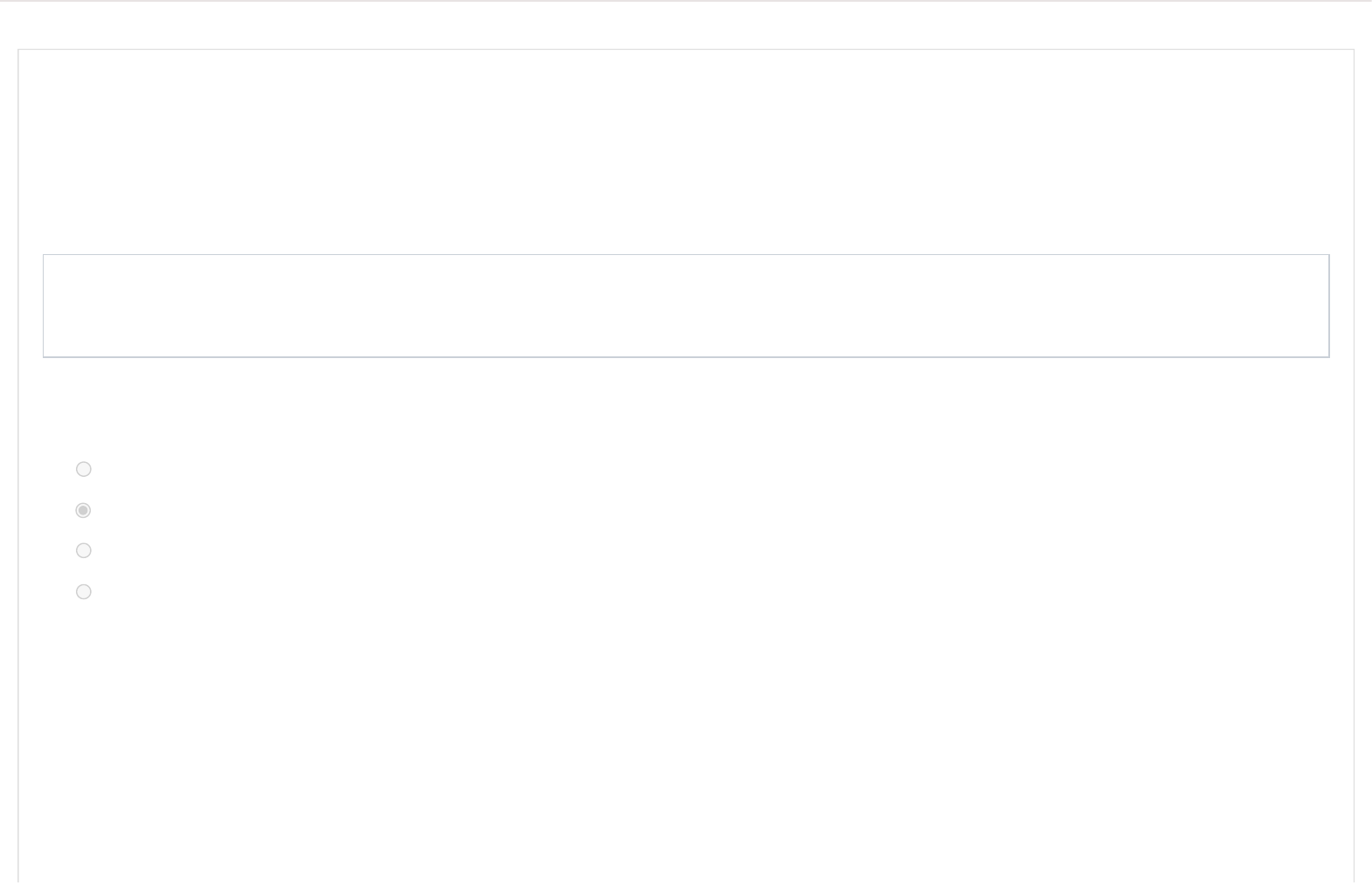Select the third radio button option
The height and width of the screenshot is (883, 1372).
click(x=84, y=550)
